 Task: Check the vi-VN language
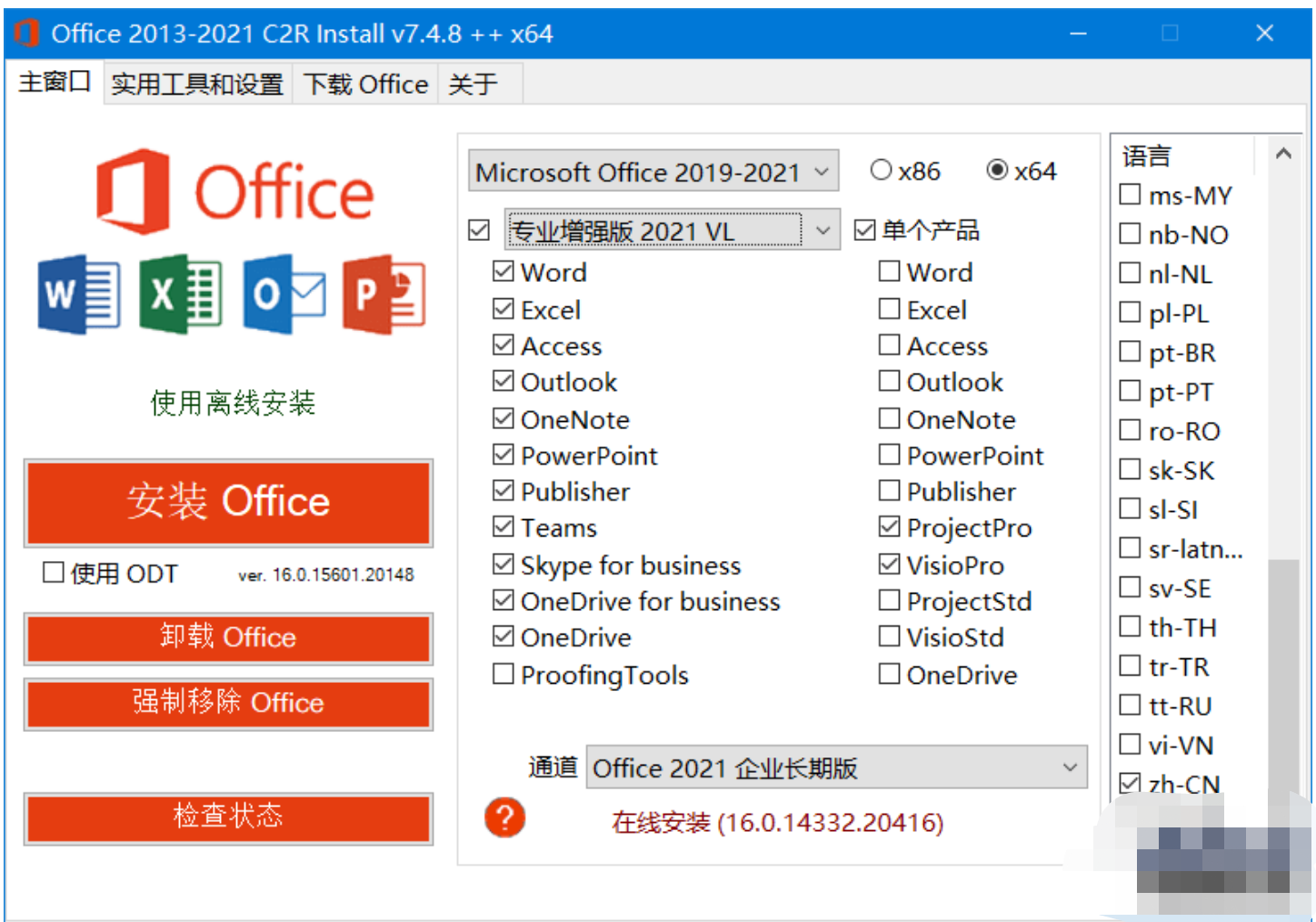click(x=1130, y=745)
